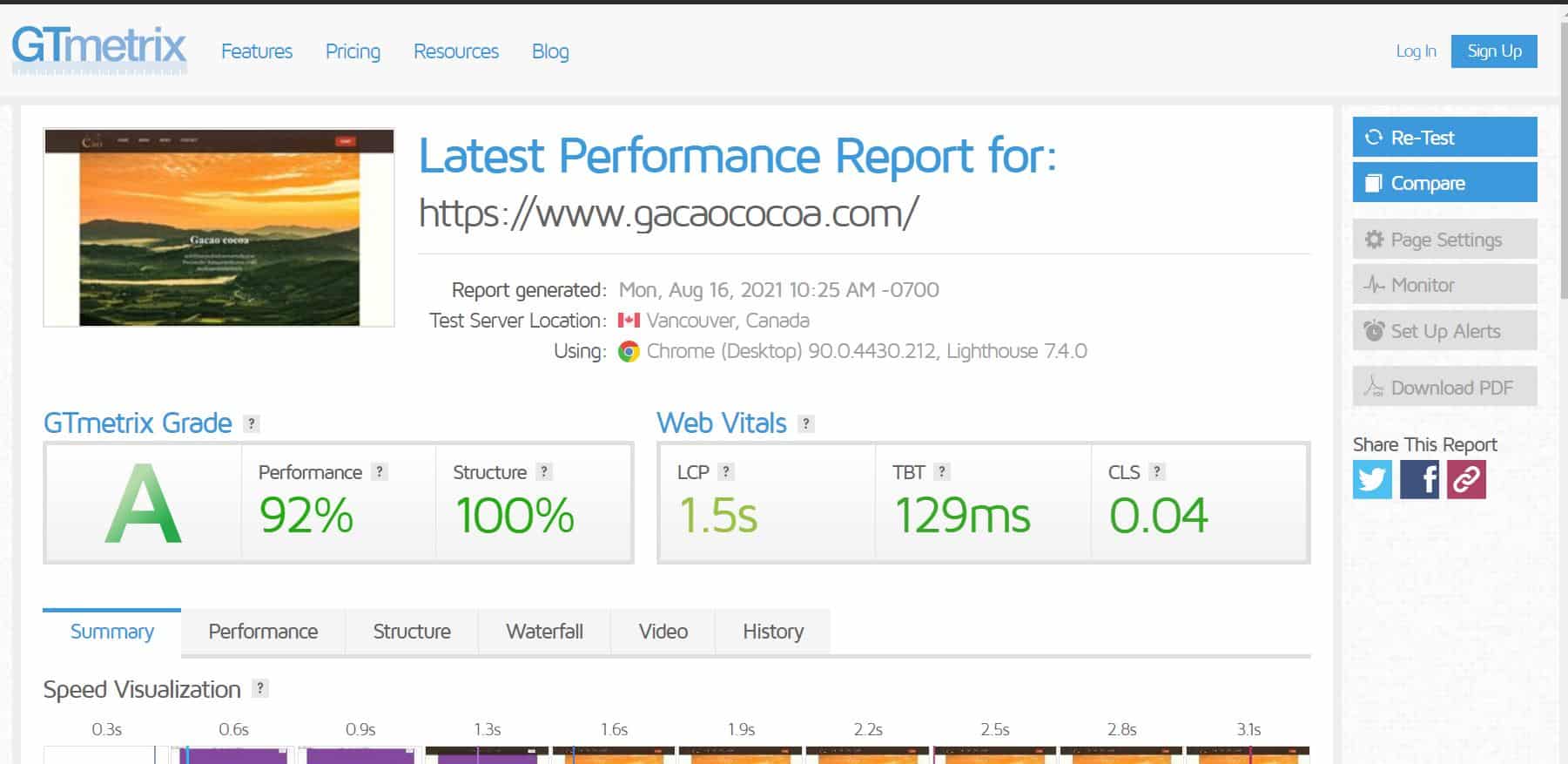Open the Features menu
The height and width of the screenshot is (764, 1568).
click(x=257, y=51)
